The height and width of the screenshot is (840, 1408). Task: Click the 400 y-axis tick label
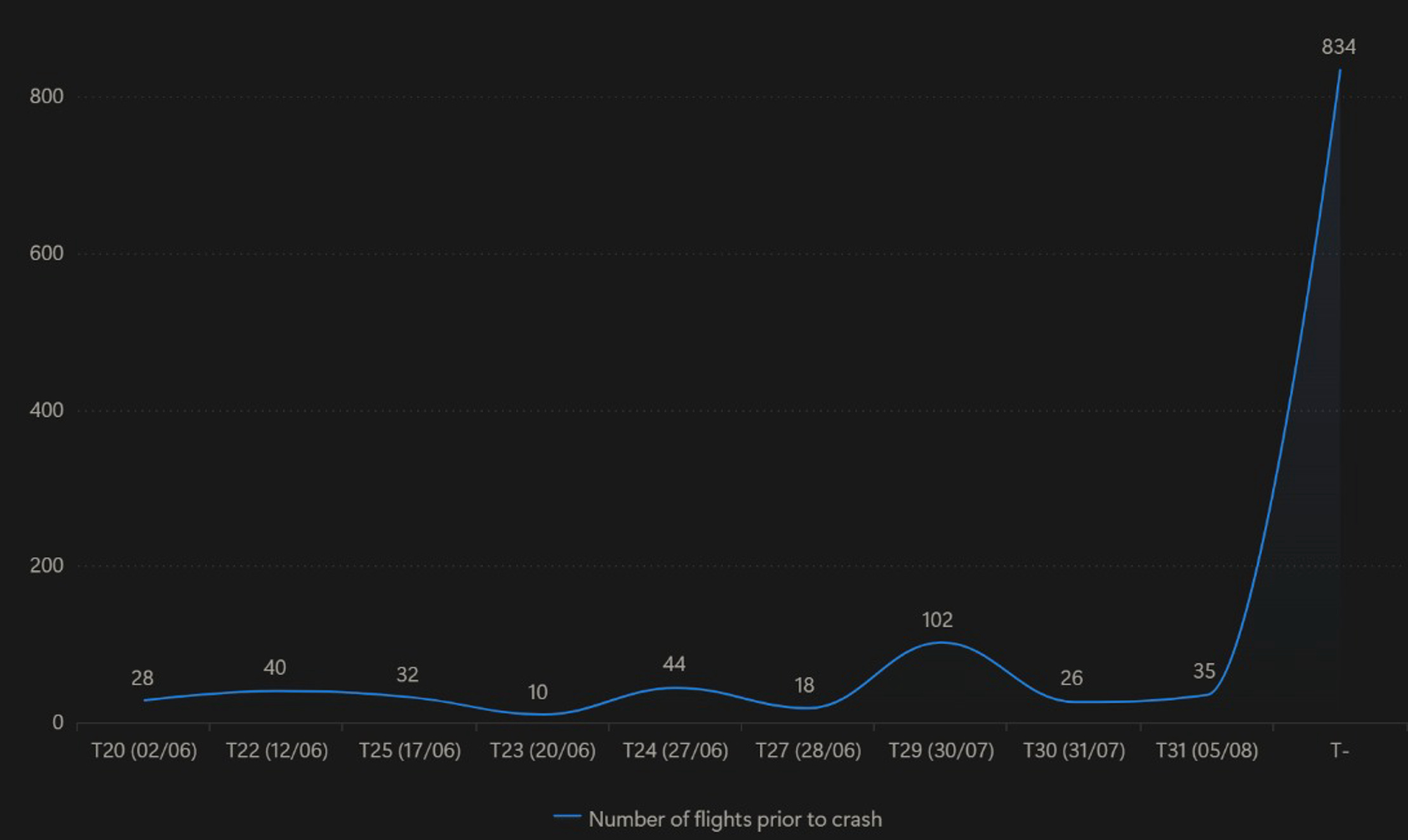pos(46,410)
